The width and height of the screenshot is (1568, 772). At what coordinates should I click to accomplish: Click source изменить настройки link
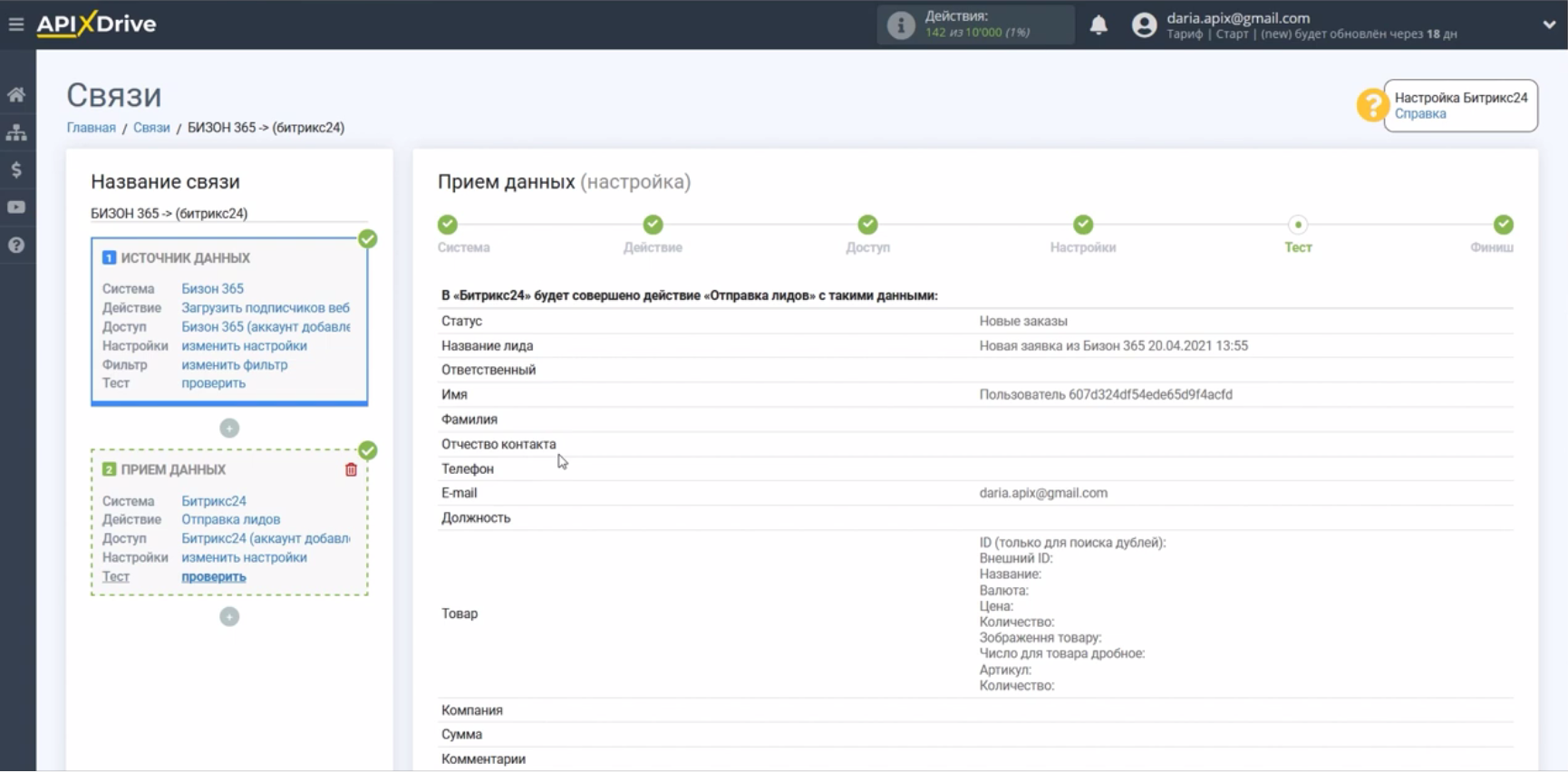pos(244,346)
